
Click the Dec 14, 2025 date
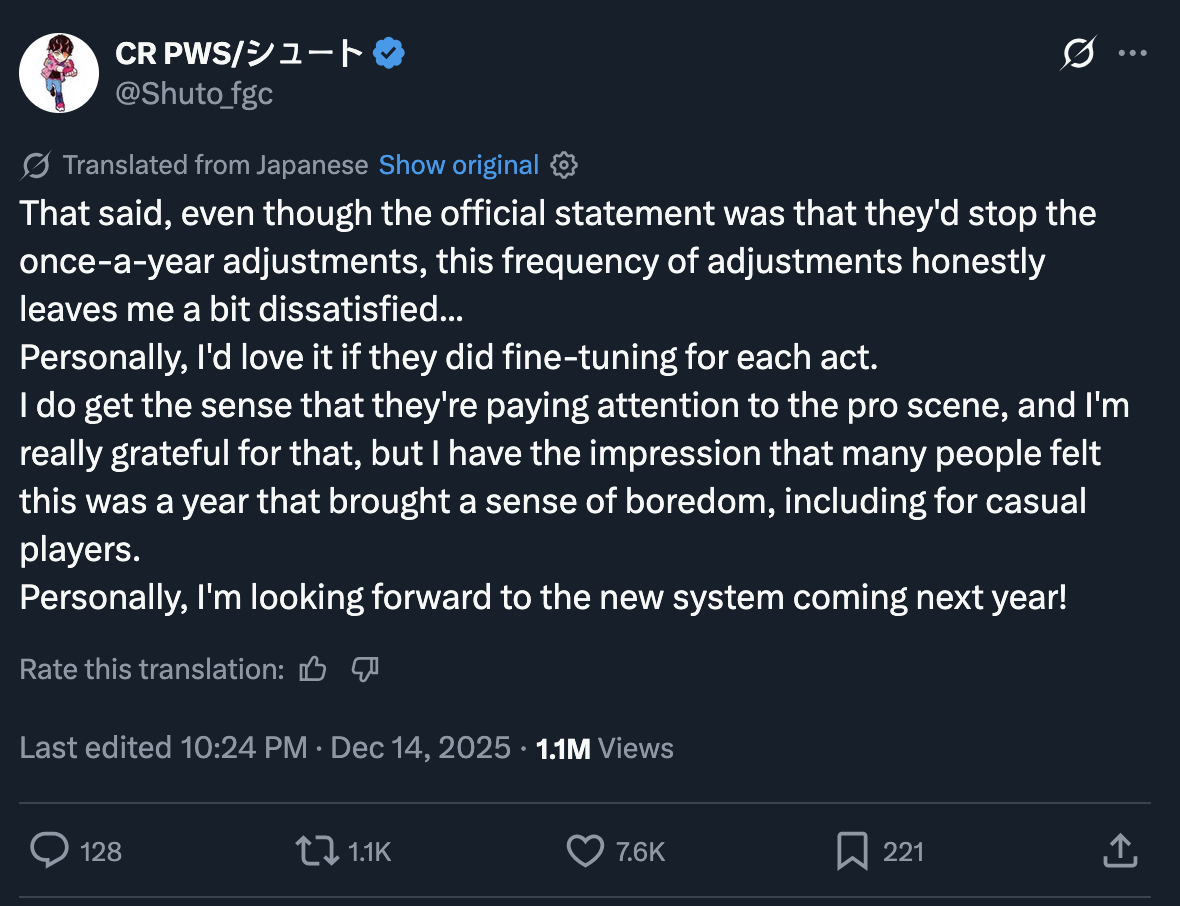coord(421,748)
